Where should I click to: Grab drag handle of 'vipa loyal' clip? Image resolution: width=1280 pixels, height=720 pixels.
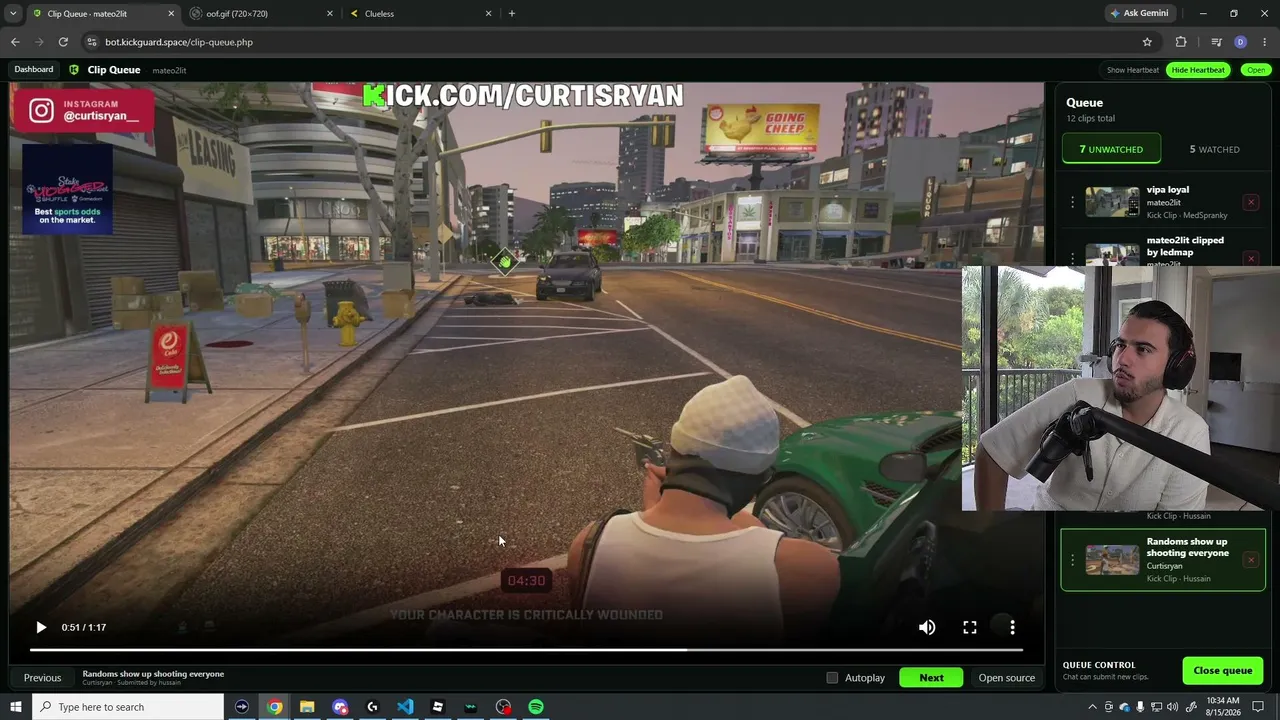click(1072, 202)
